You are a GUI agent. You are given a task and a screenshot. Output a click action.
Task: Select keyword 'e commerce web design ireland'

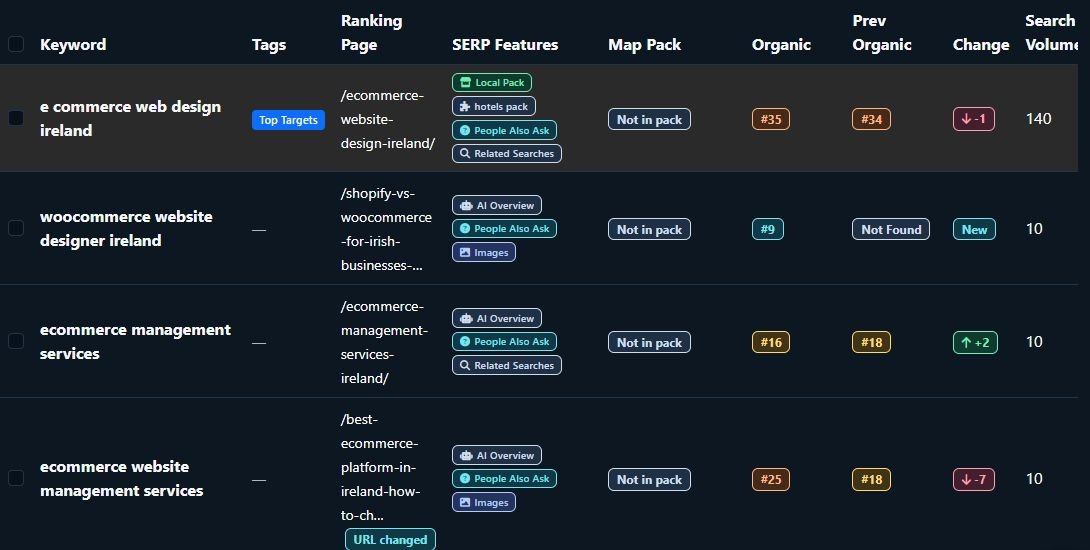click(x=131, y=118)
